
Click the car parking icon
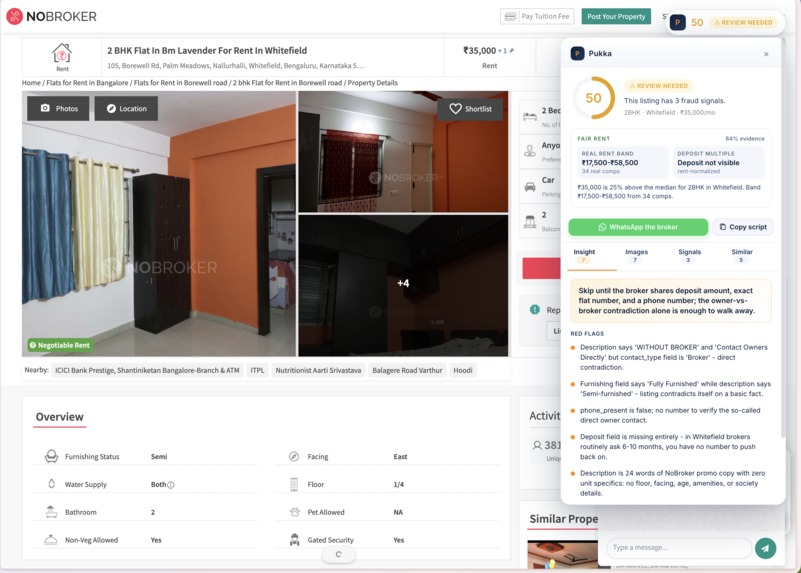point(530,186)
